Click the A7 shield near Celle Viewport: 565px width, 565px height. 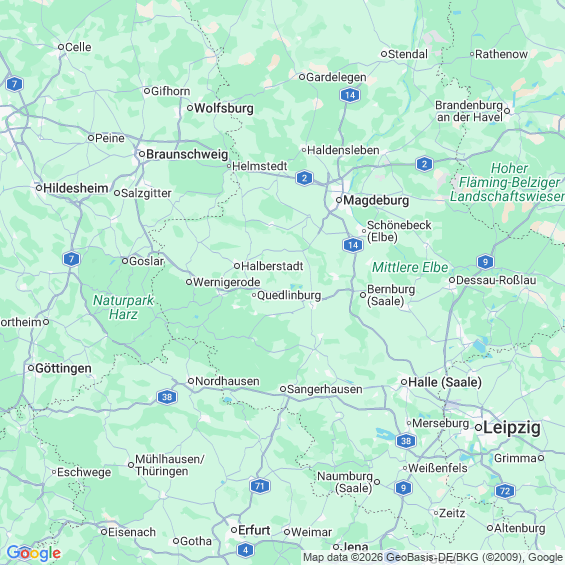click(x=14, y=84)
